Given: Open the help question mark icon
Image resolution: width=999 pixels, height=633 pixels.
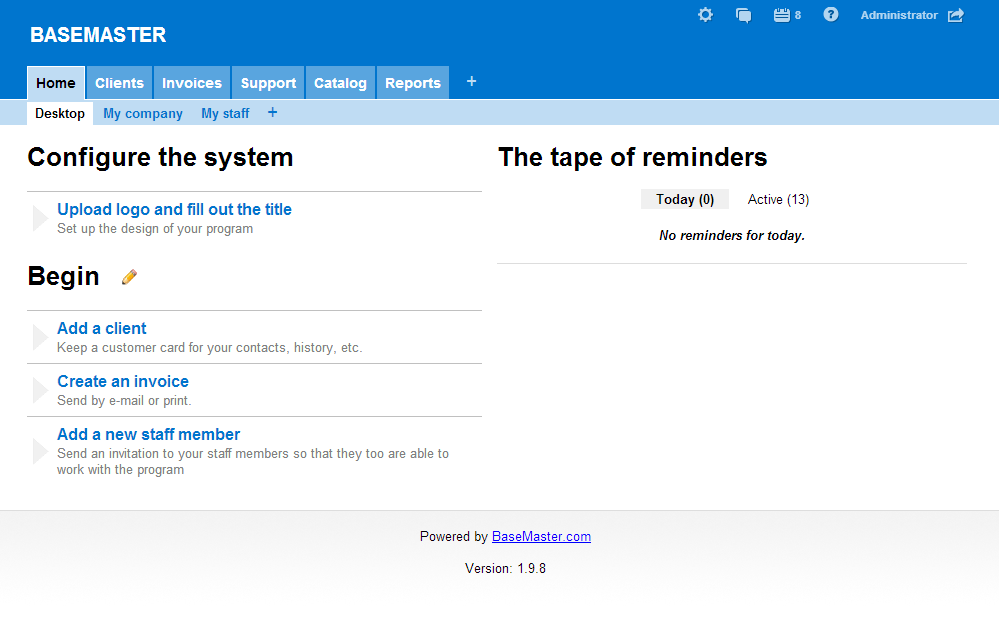Looking at the screenshot, I should tap(831, 14).
